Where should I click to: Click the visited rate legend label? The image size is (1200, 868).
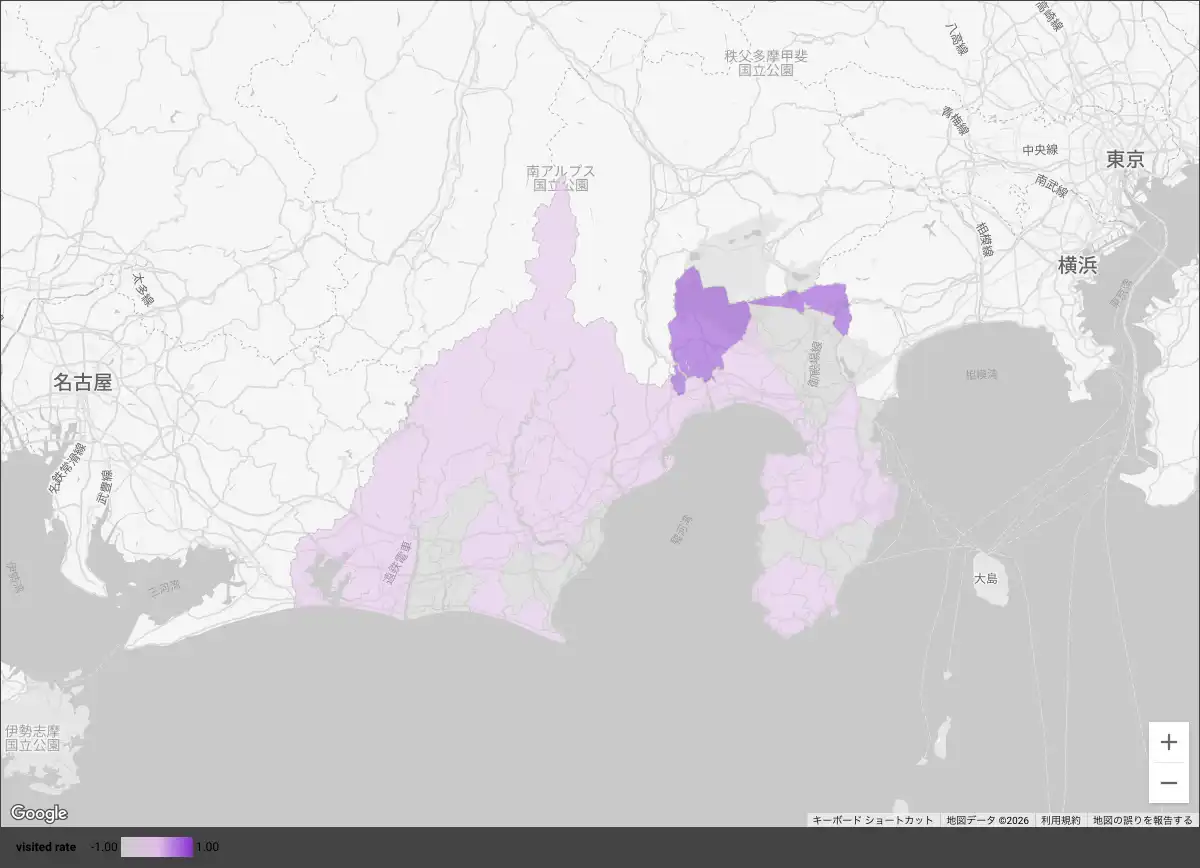click(46, 847)
